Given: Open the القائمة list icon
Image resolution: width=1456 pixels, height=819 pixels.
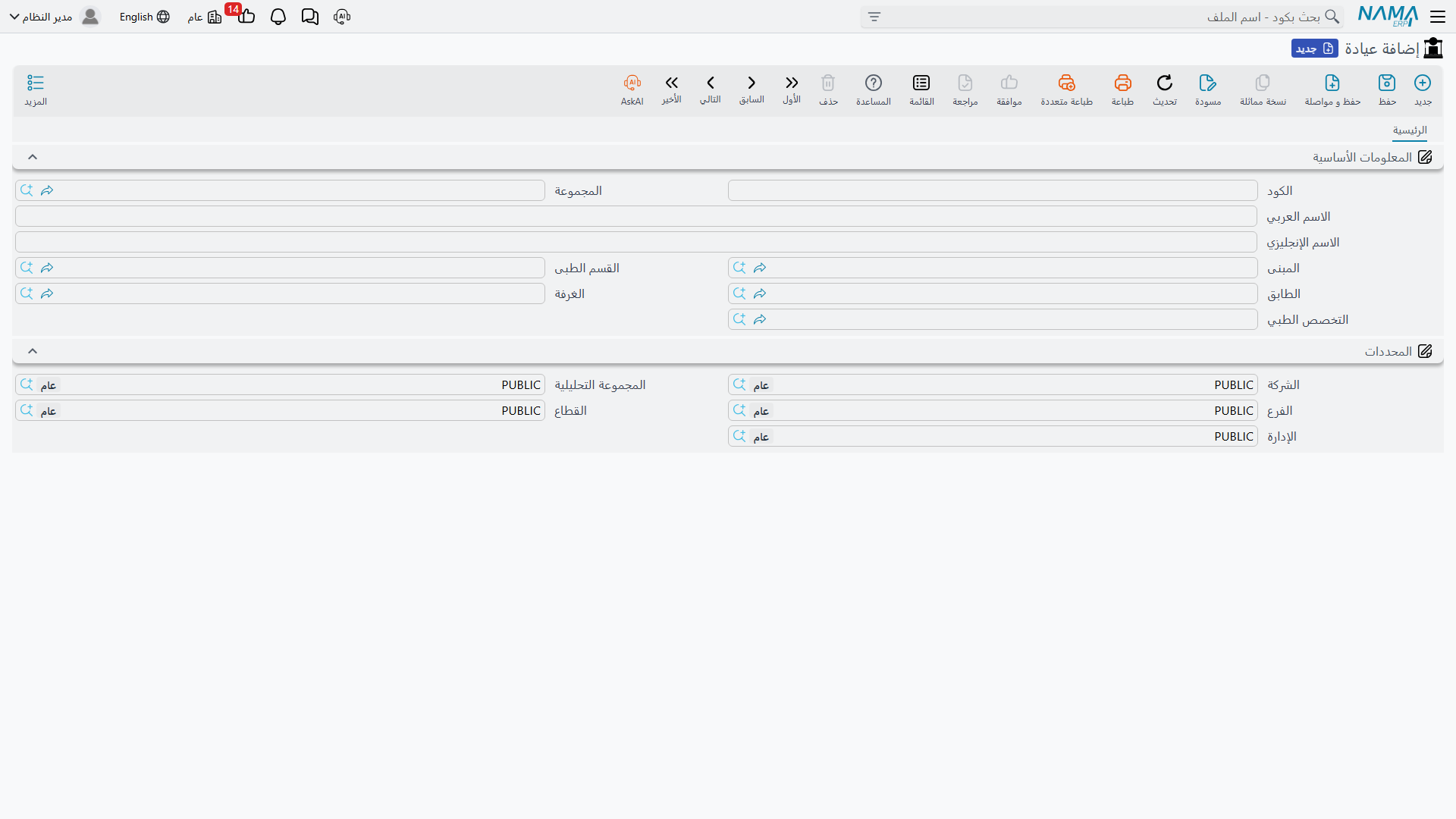Looking at the screenshot, I should pos(921,83).
